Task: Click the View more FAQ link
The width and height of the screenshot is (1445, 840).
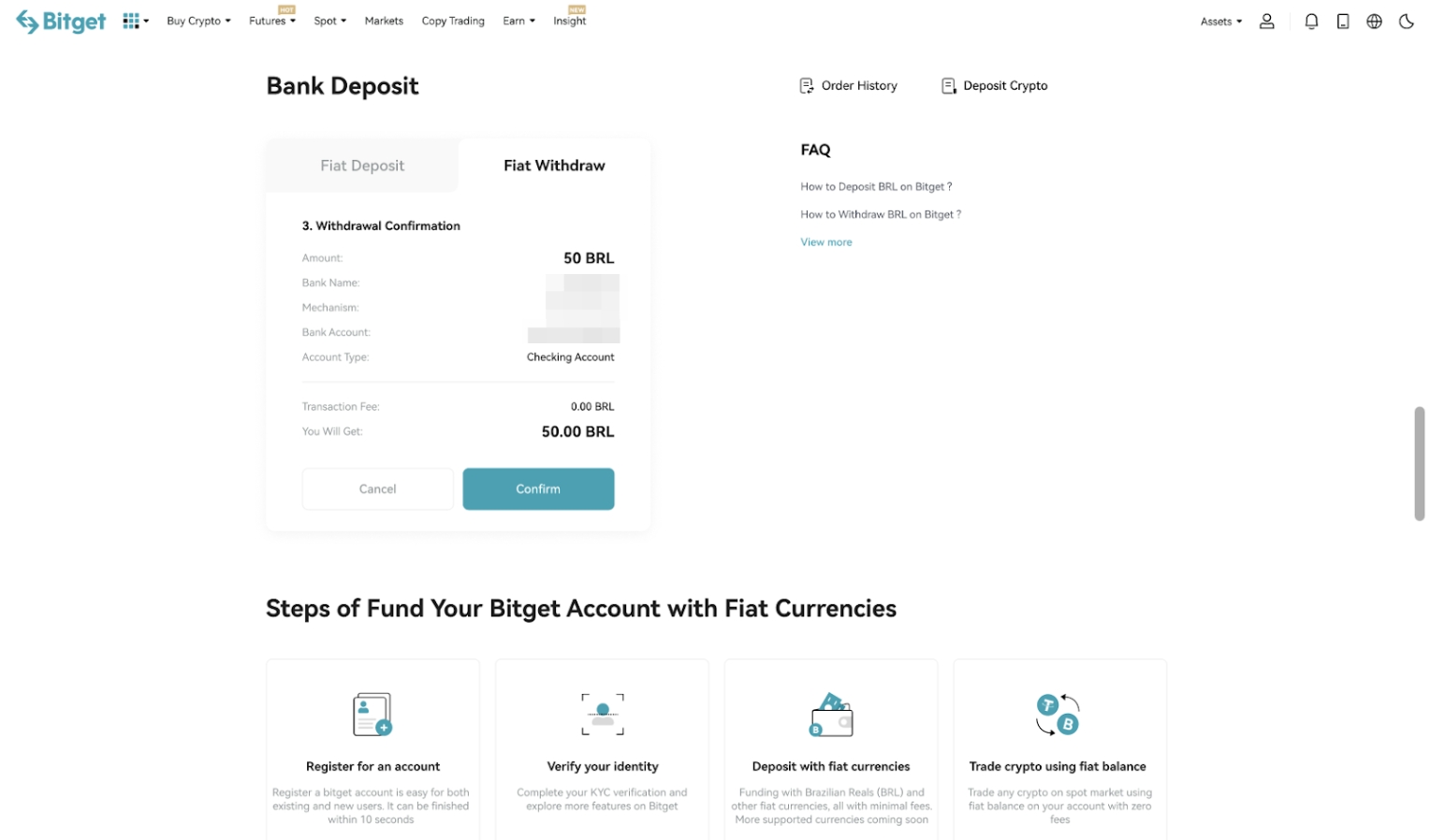Action: pos(825,241)
